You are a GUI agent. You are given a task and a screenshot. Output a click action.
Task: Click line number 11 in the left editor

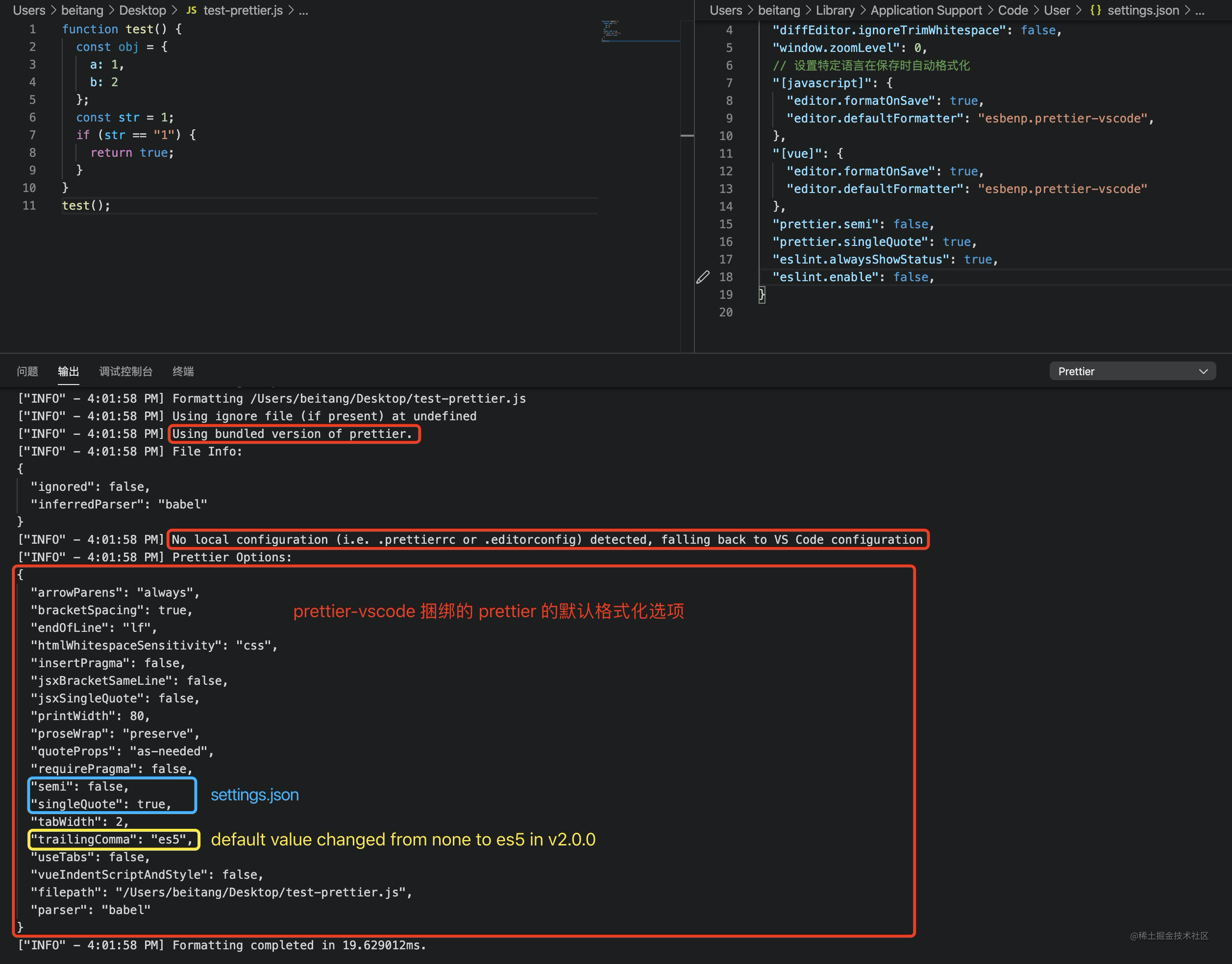coord(29,205)
